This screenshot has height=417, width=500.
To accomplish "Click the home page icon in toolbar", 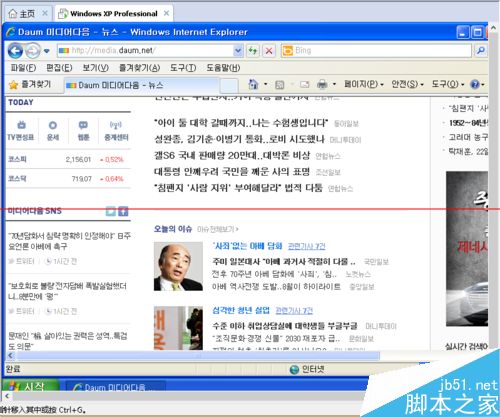I will (x=253, y=84).
